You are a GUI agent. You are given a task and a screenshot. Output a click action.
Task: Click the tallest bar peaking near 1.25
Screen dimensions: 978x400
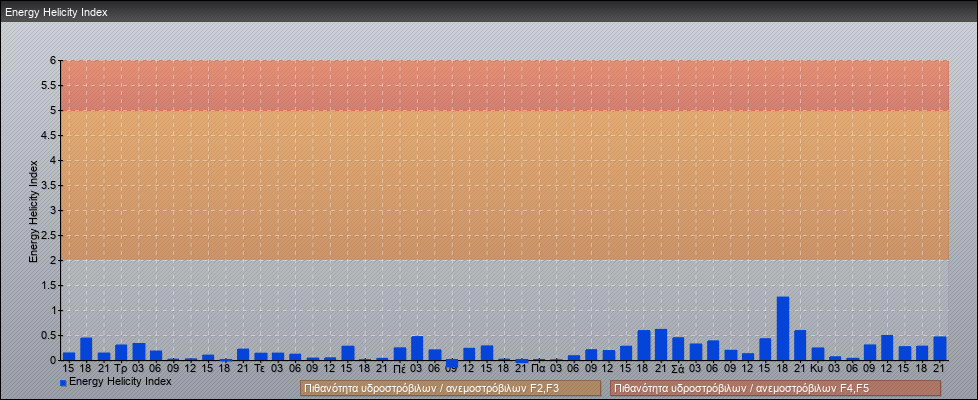[783, 328]
